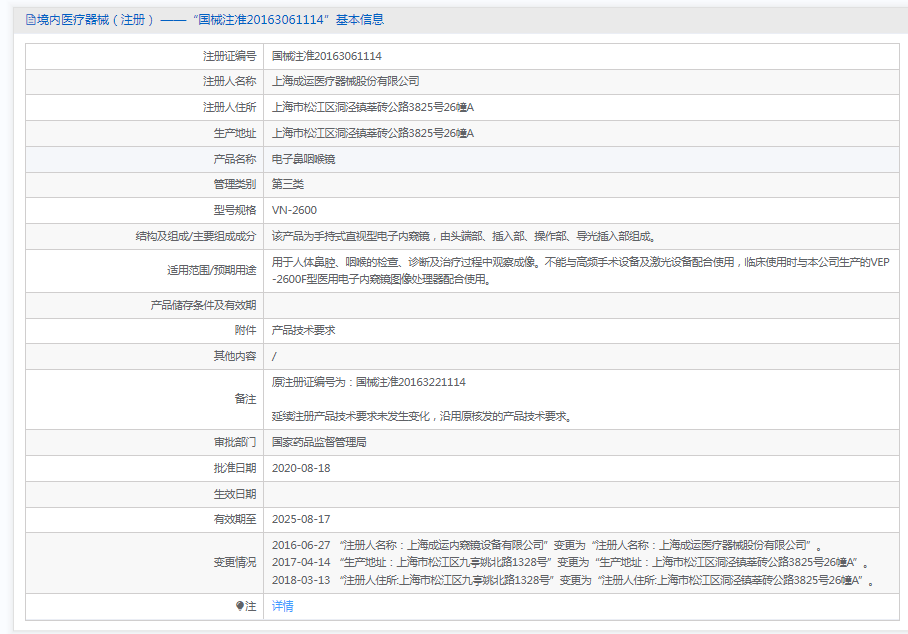908x634 pixels.
Task: Click the 2017-04-14 change record line
Action: tap(570, 563)
